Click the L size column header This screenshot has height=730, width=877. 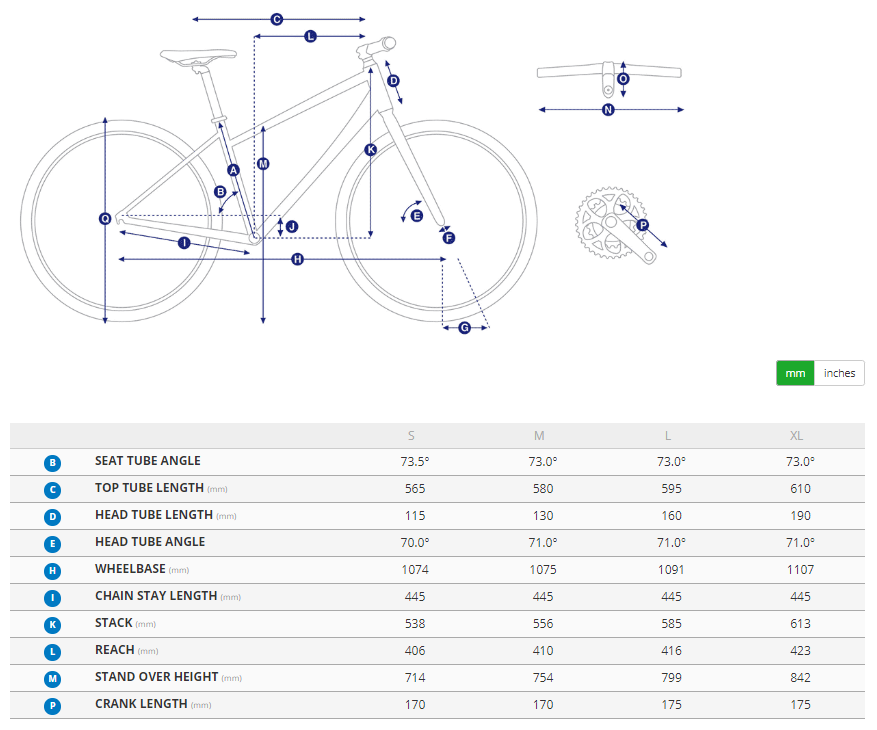(x=668, y=436)
